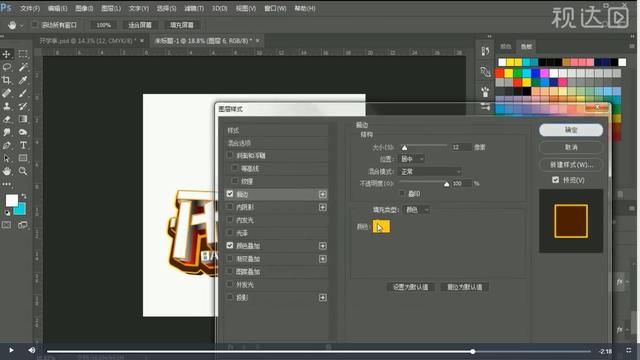Click plus button beside 颜色叠加 row
Viewport: 640px width, 360px height.
[322, 246]
